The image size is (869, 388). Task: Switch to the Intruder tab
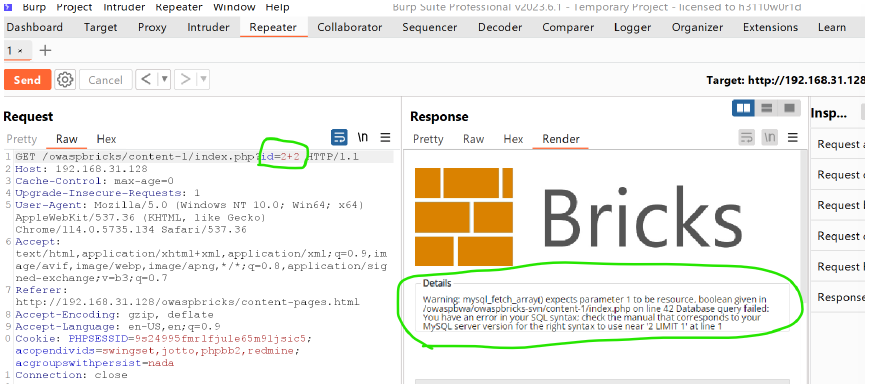208,27
